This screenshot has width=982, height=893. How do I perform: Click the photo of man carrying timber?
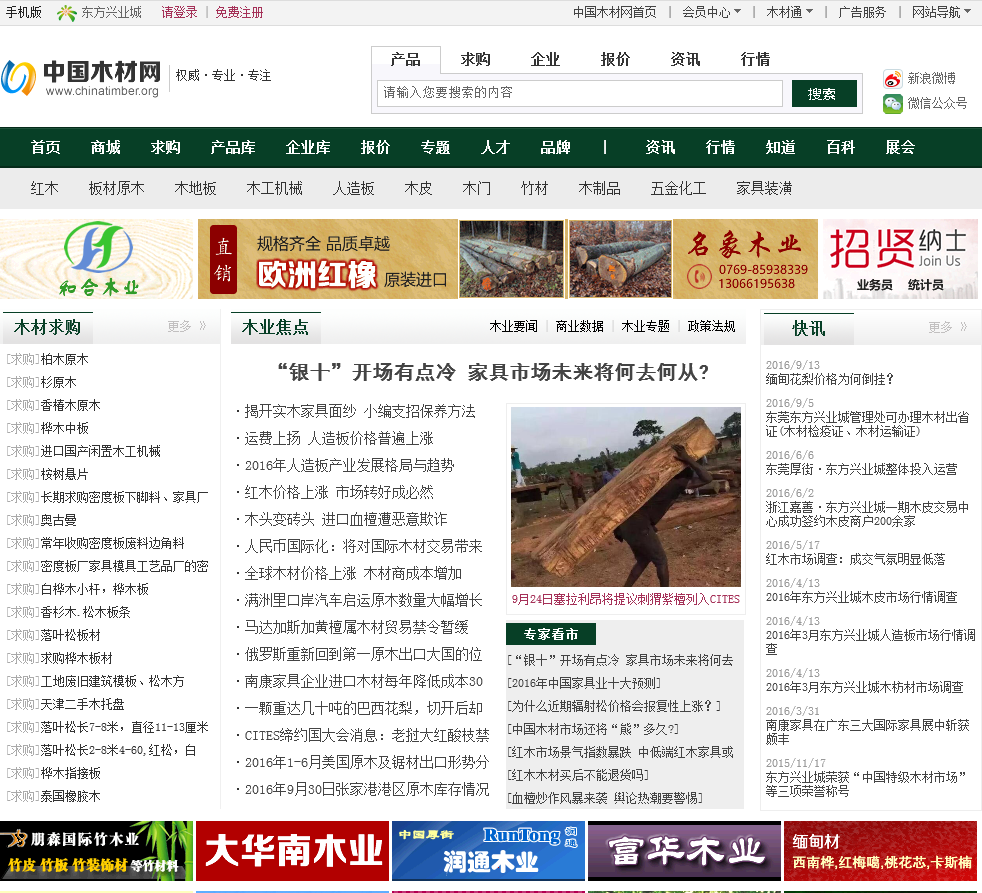tap(626, 497)
